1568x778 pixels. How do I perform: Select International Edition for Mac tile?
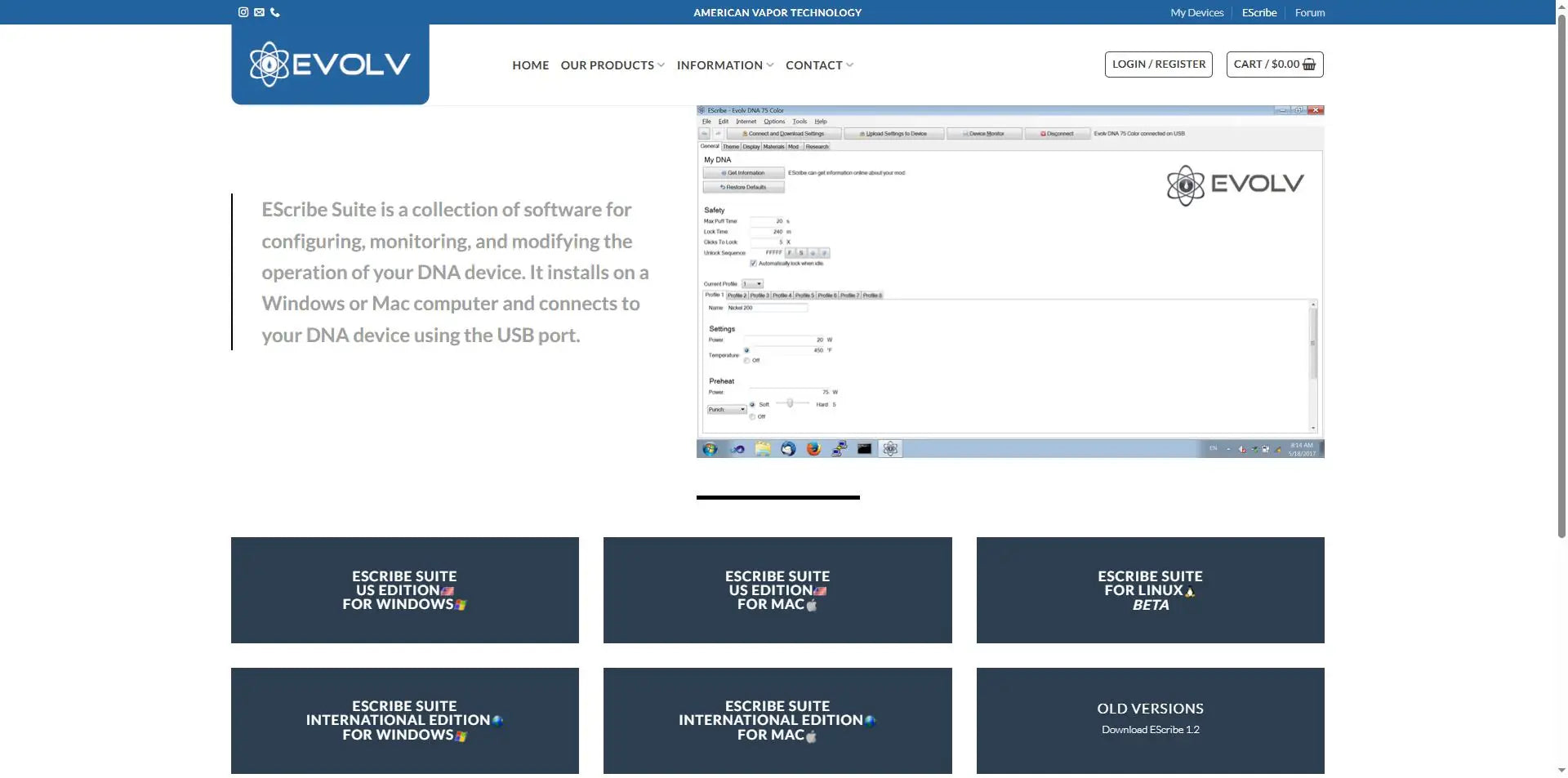[x=777, y=720]
